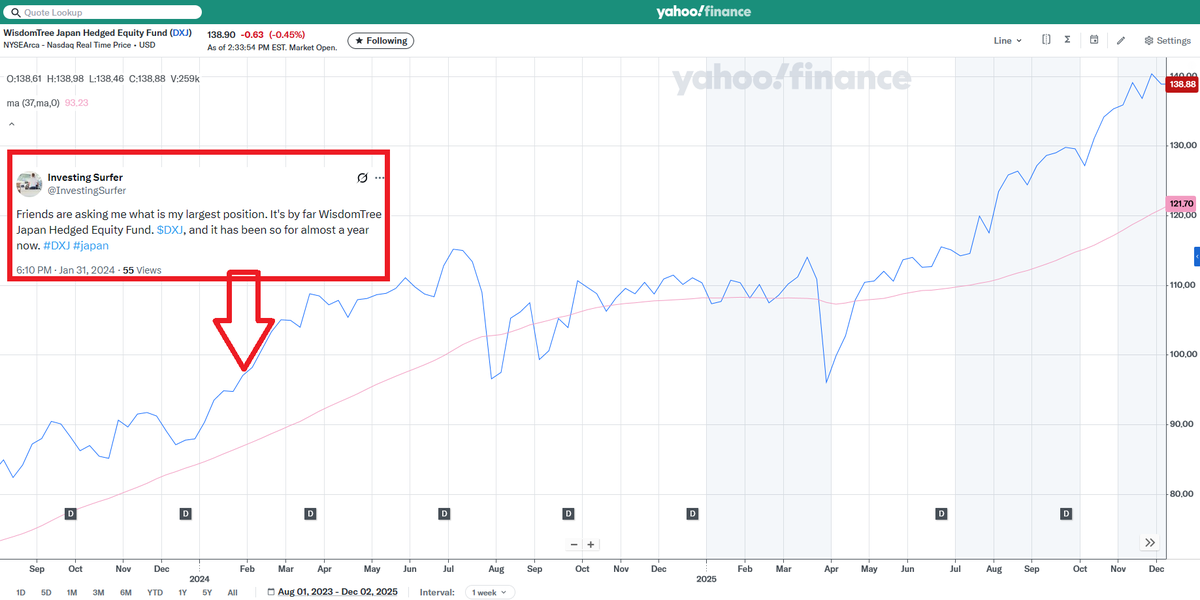The width and height of the screenshot is (1200, 600).
Task: Click the 55 Views count on tweet
Action: point(142,270)
